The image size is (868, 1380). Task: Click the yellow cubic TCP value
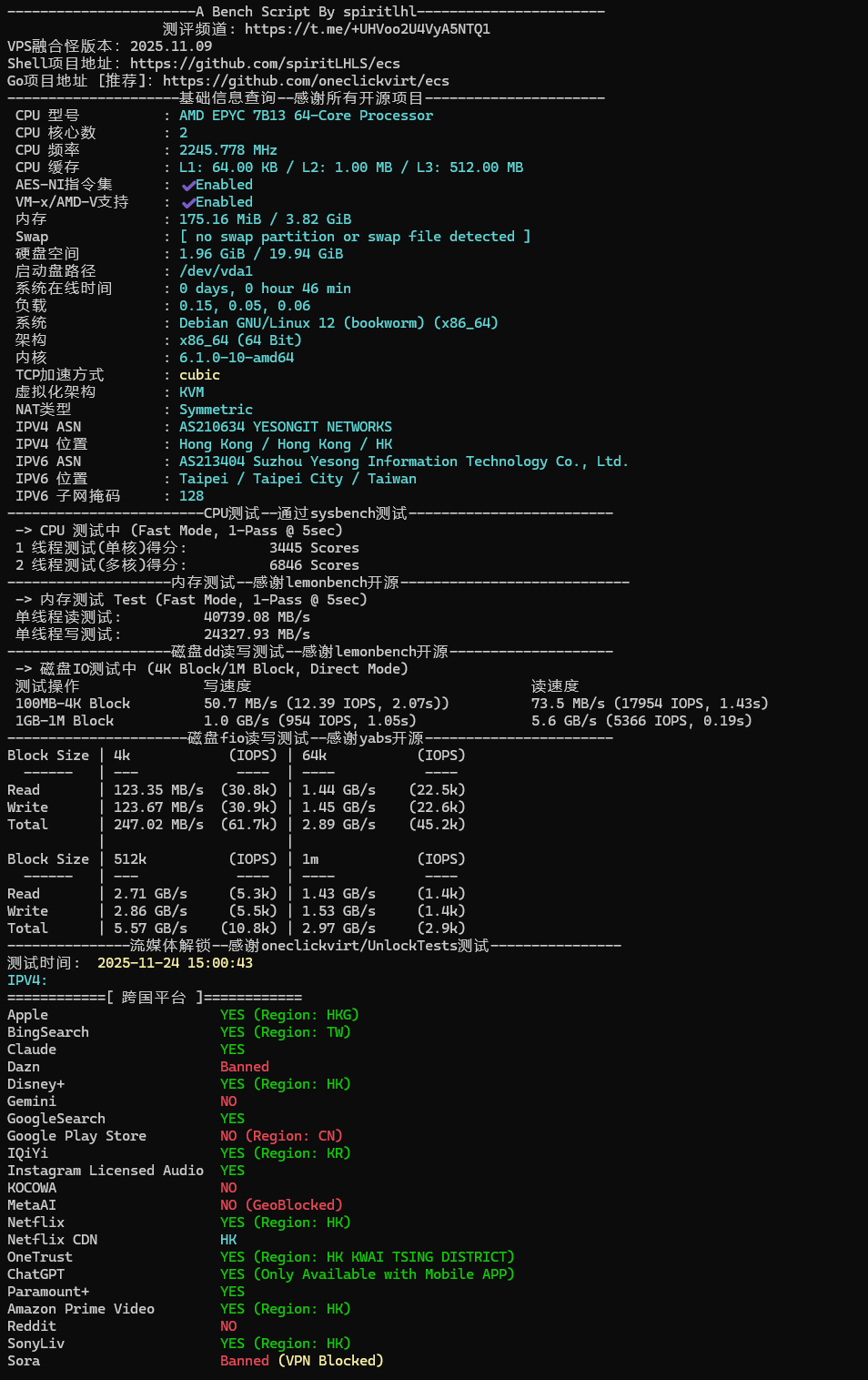pyautogui.click(x=199, y=375)
